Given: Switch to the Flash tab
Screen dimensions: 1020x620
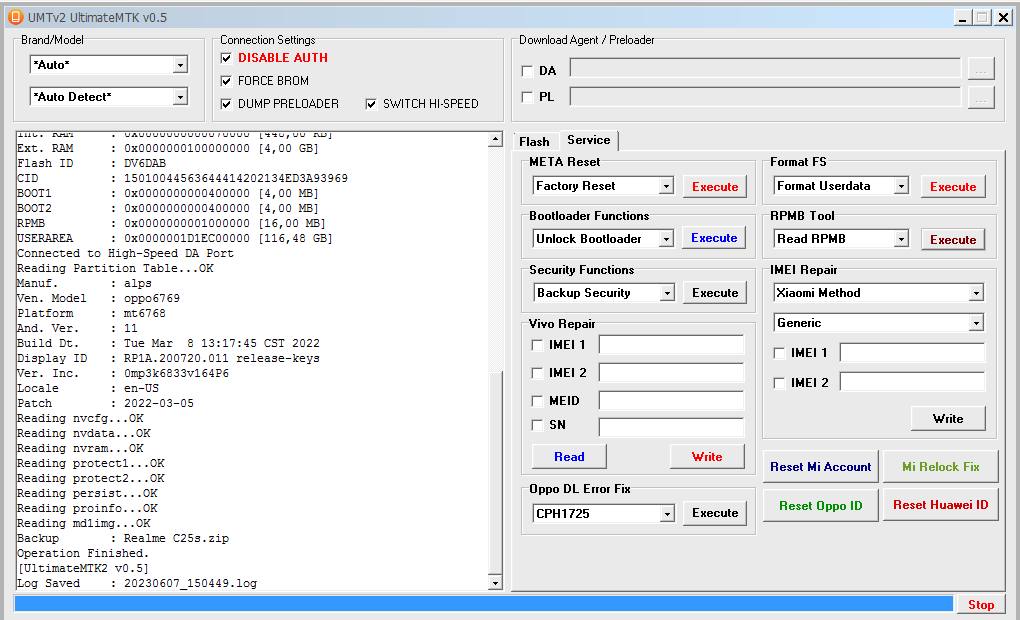Looking at the screenshot, I should (x=534, y=141).
